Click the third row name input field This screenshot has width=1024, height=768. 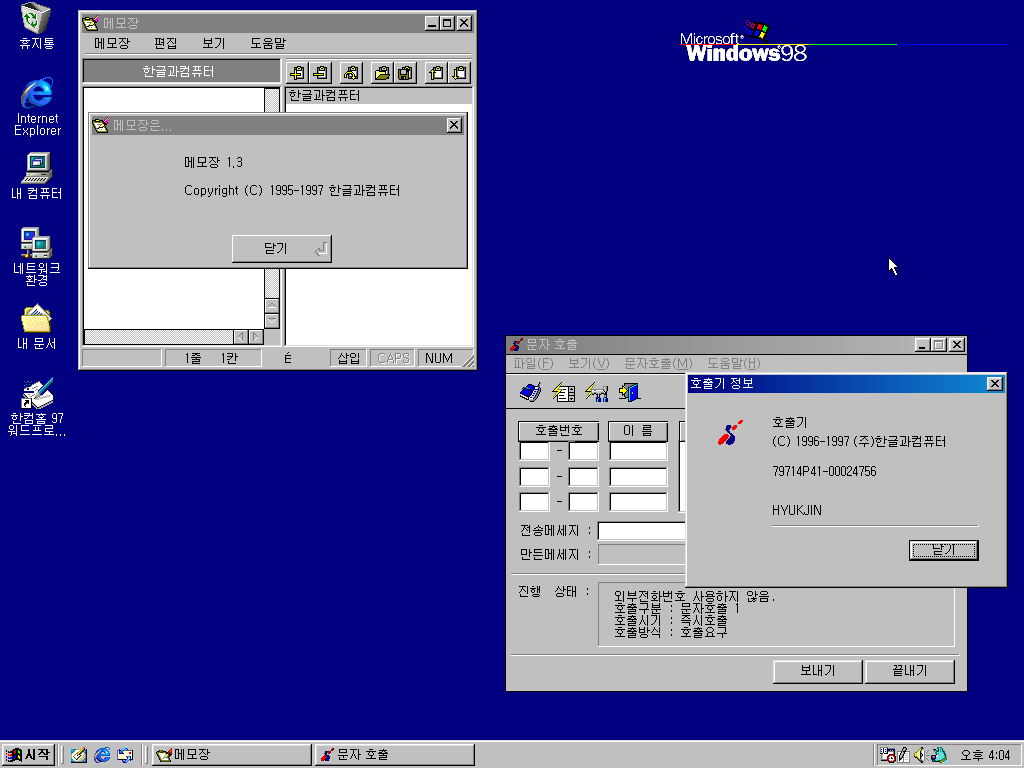tap(638, 502)
